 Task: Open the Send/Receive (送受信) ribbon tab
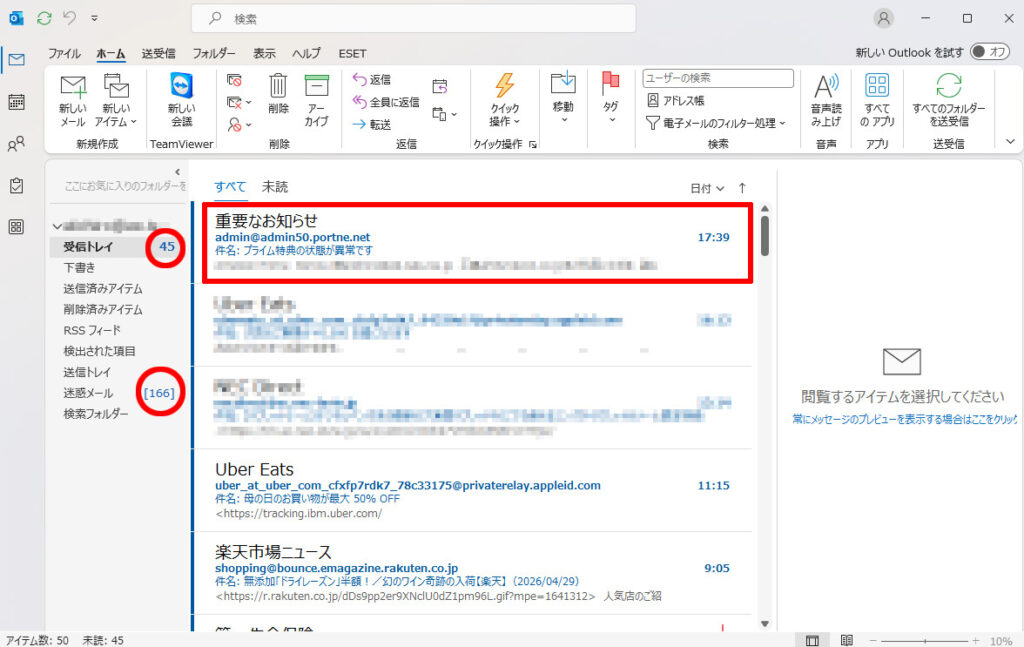point(158,53)
